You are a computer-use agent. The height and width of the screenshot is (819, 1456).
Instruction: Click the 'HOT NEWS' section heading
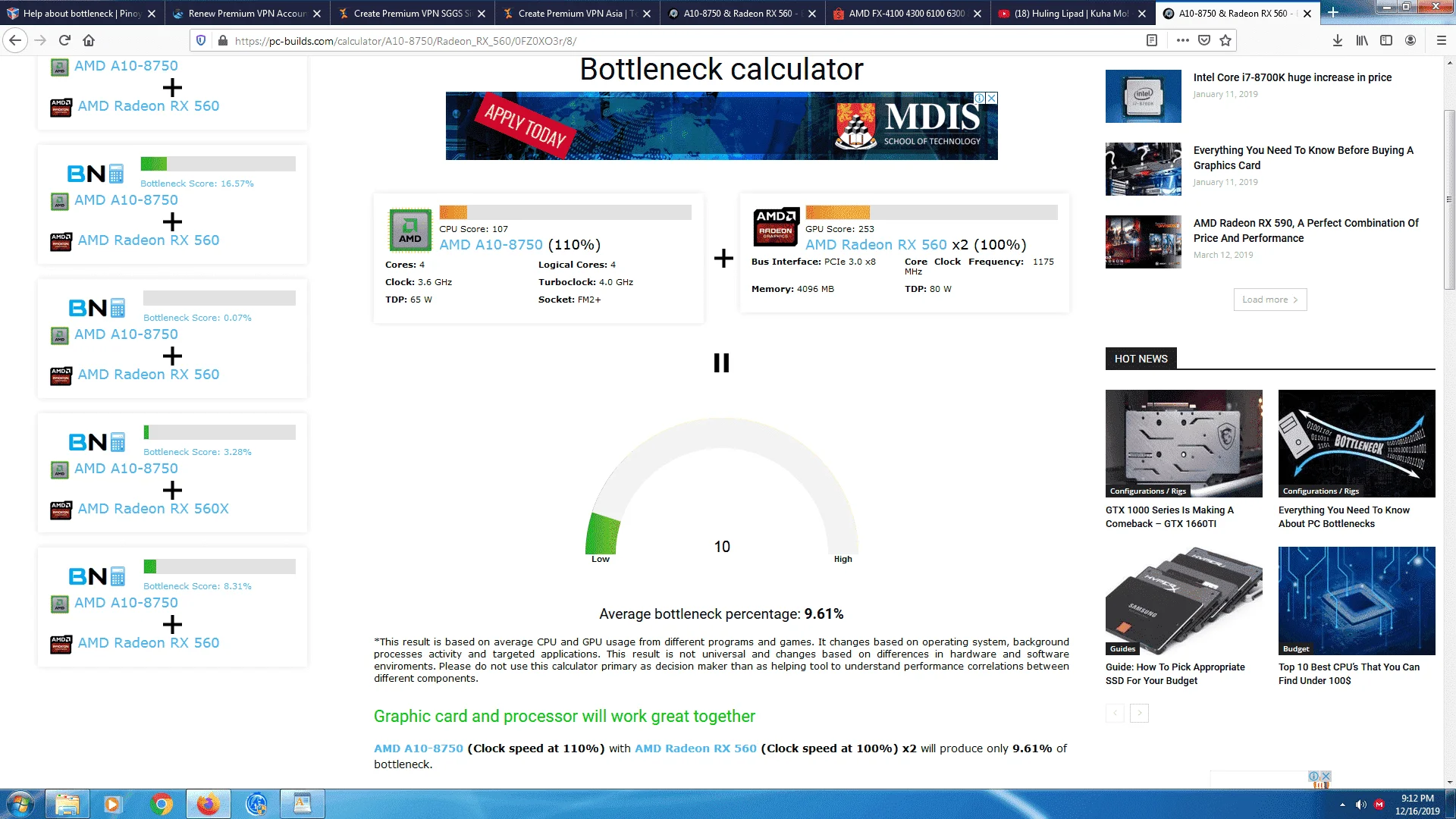click(1141, 359)
